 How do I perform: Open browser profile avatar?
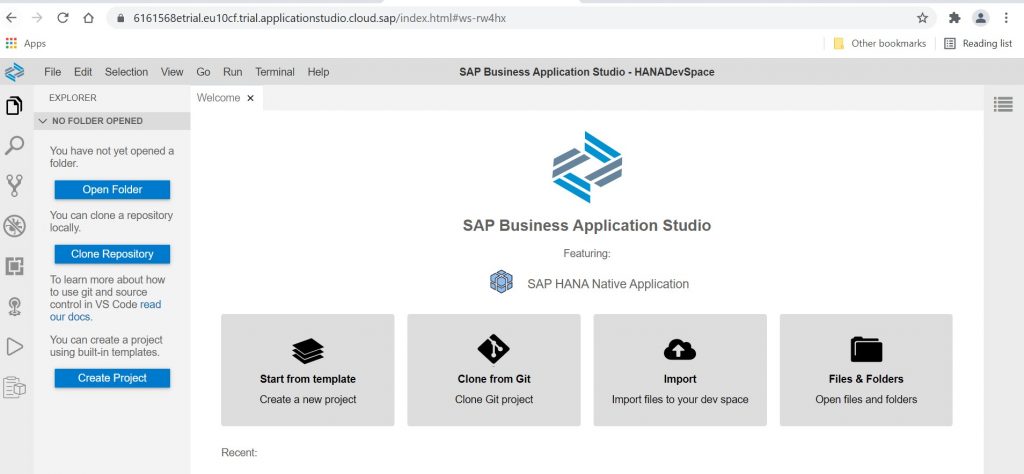(x=981, y=18)
